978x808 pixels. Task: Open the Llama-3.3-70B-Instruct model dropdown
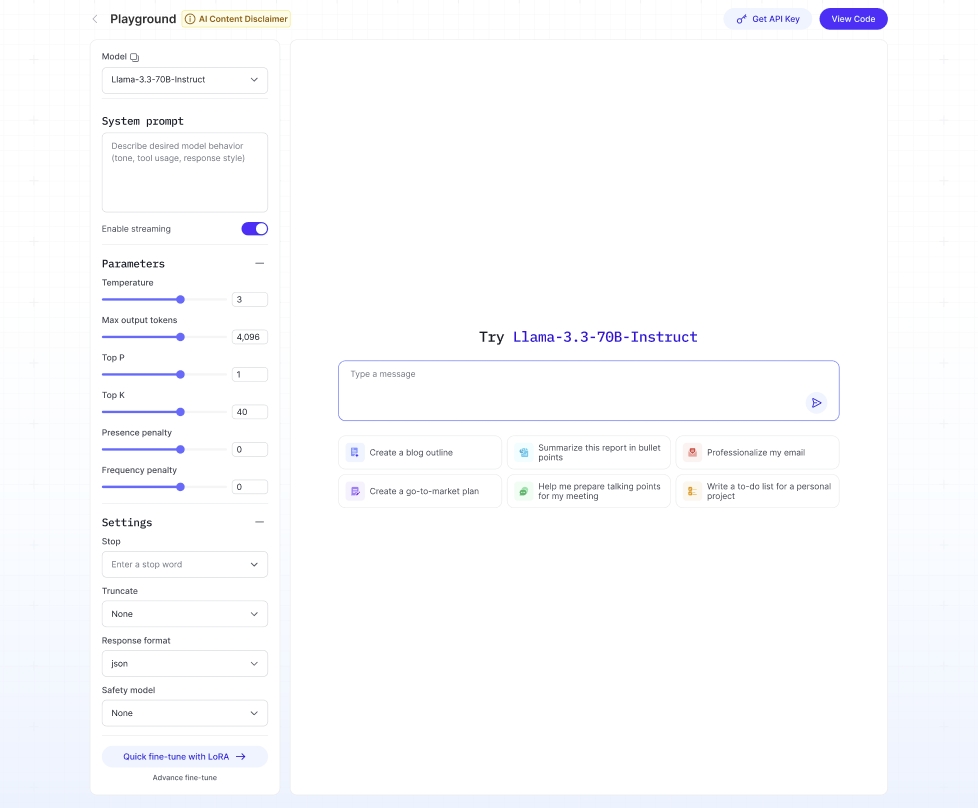185,80
